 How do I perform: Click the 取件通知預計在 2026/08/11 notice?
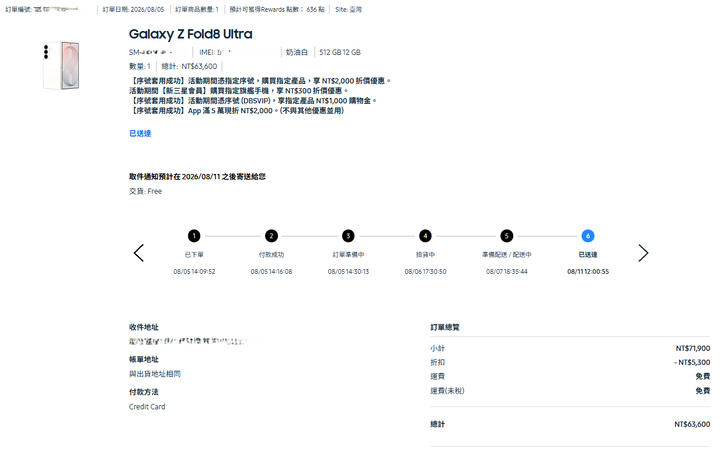[x=197, y=176]
